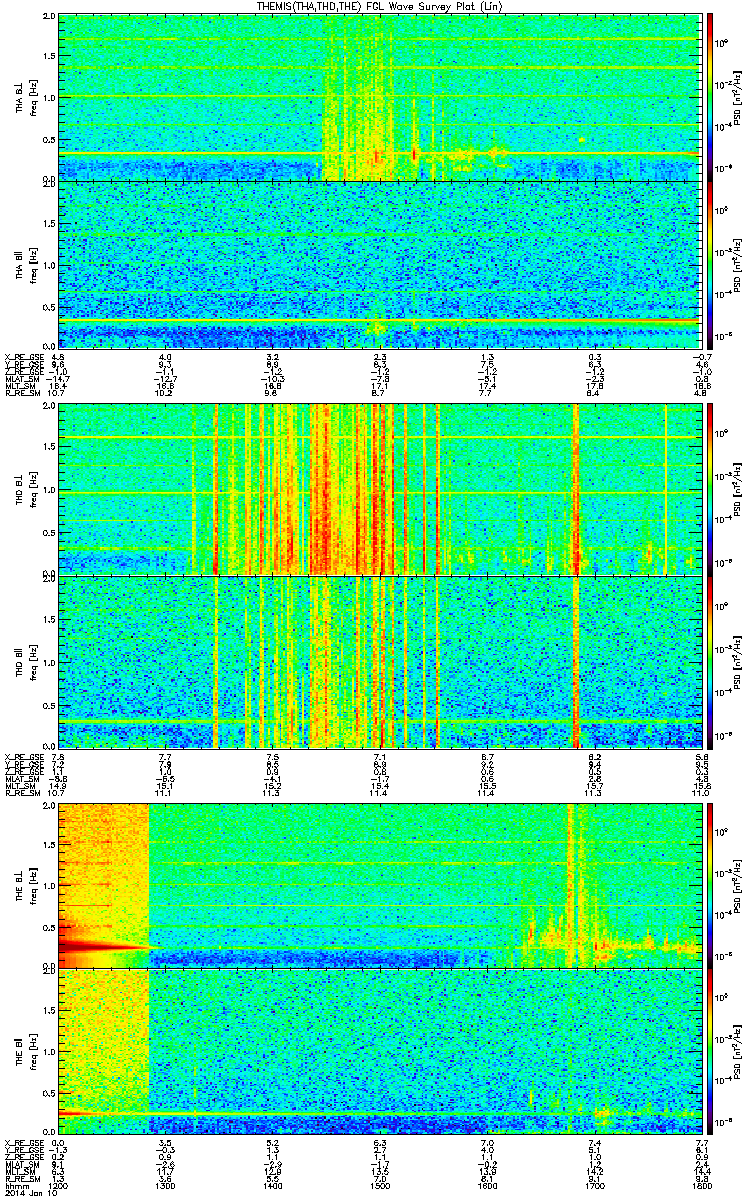
Task: Click the color bar beside the THA B∥ panel
Action: [x=711, y=265]
